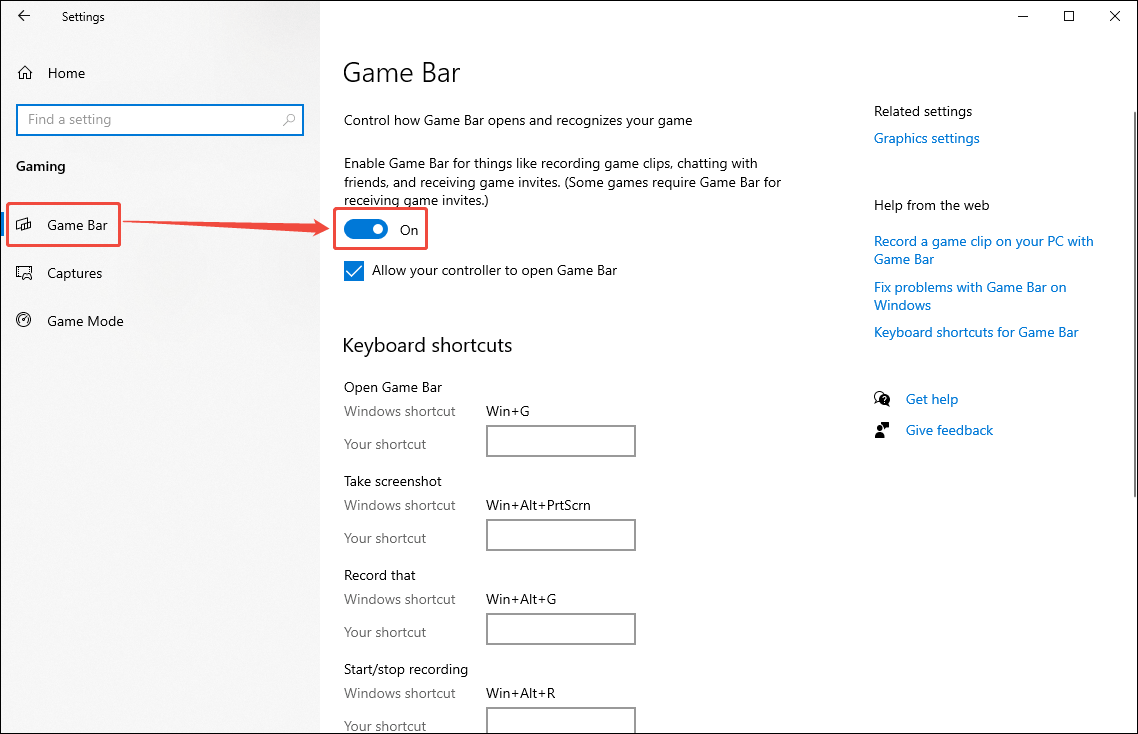Toggle the Game Bar switch back on
1138x734 pixels.
(x=365, y=229)
